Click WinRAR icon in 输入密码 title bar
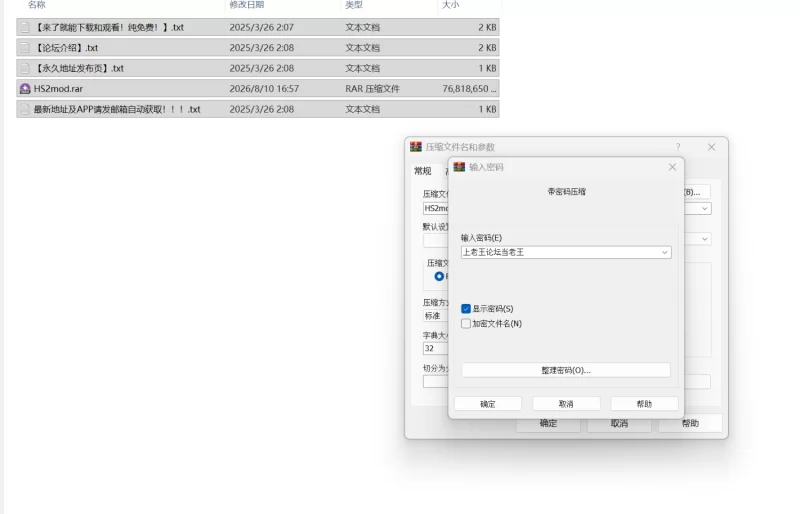Screen dimensions: 800x514 [x=459, y=167]
